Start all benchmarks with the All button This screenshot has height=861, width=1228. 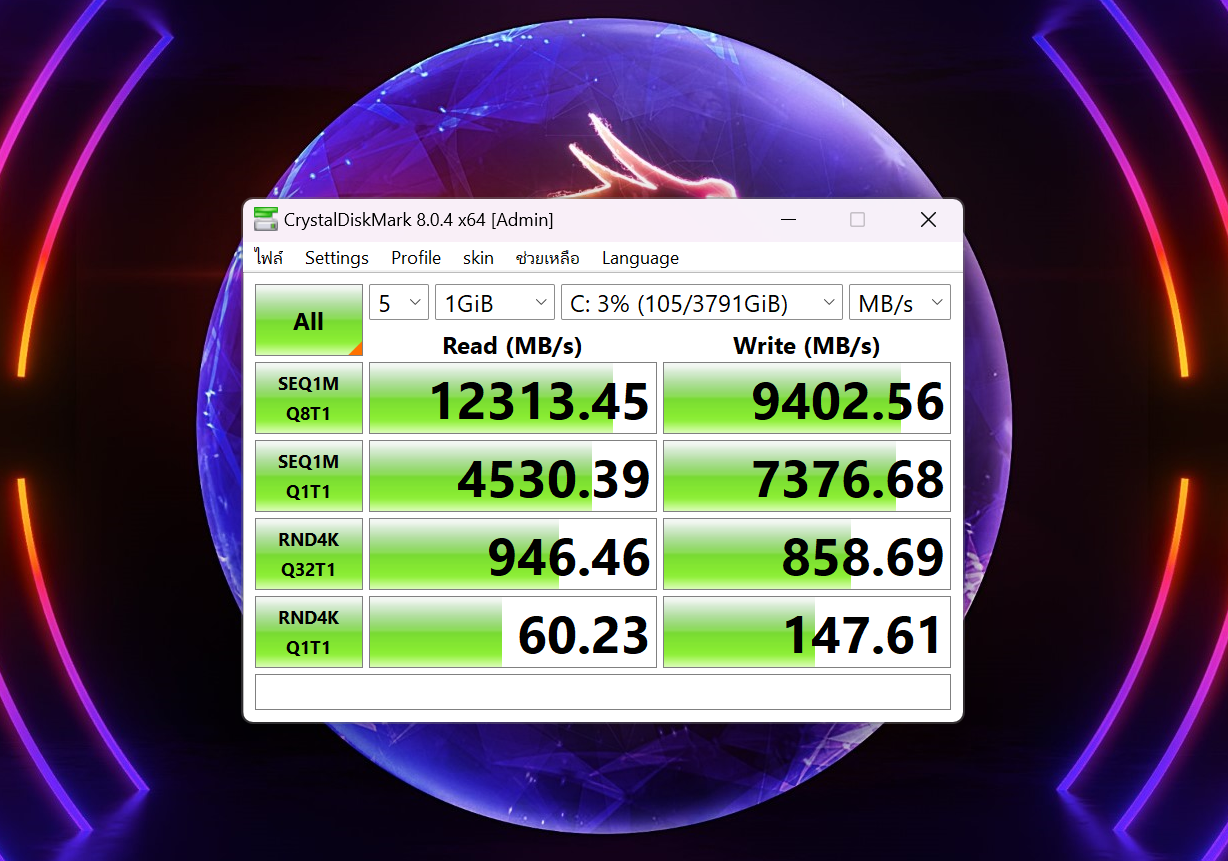coord(309,321)
